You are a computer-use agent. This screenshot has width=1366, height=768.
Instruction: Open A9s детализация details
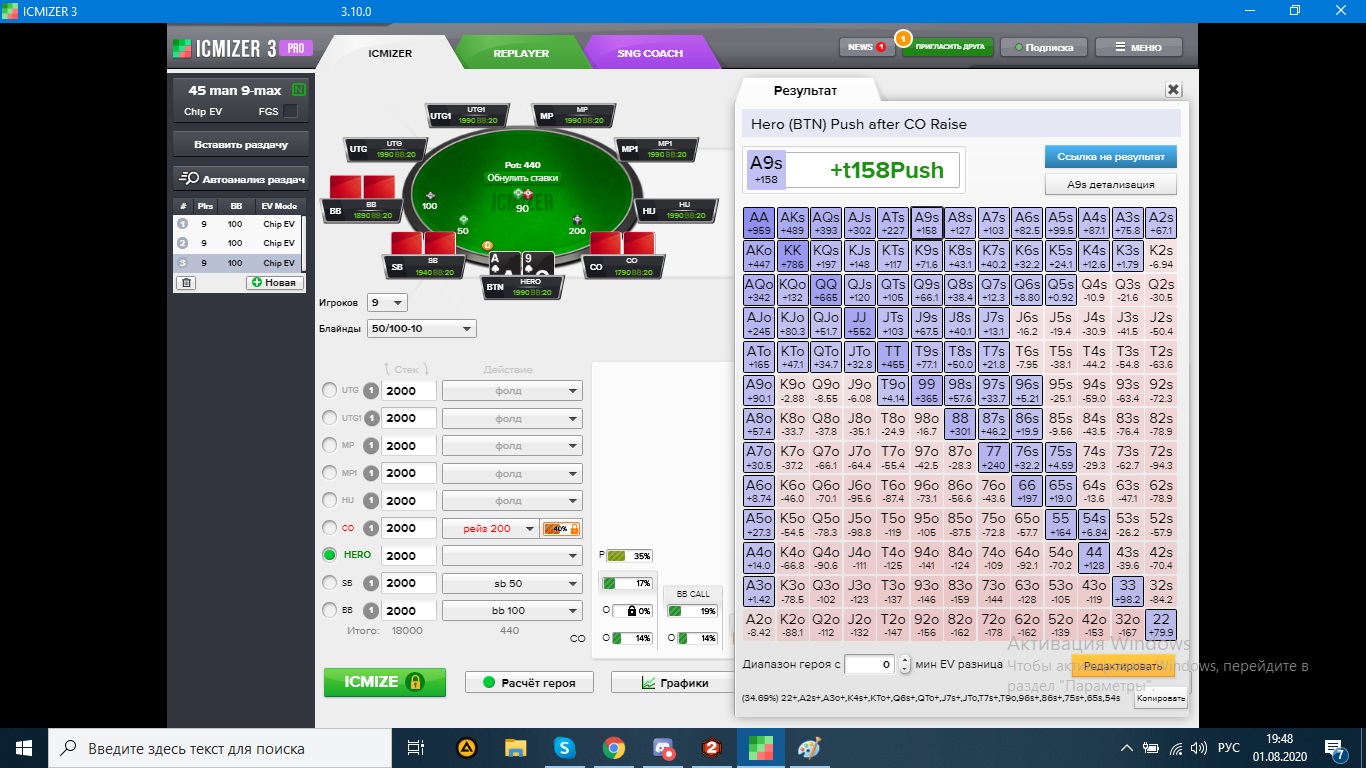(x=1111, y=184)
